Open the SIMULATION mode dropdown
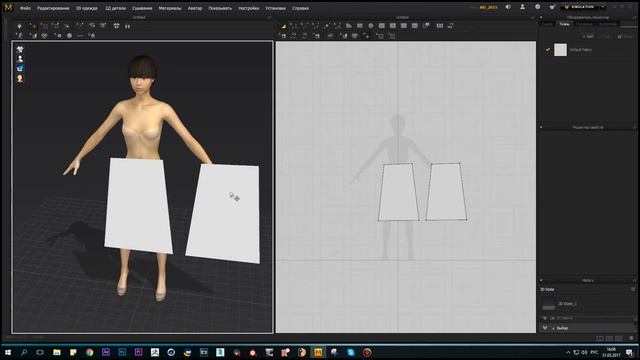 pyautogui.click(x=603, y=7)
